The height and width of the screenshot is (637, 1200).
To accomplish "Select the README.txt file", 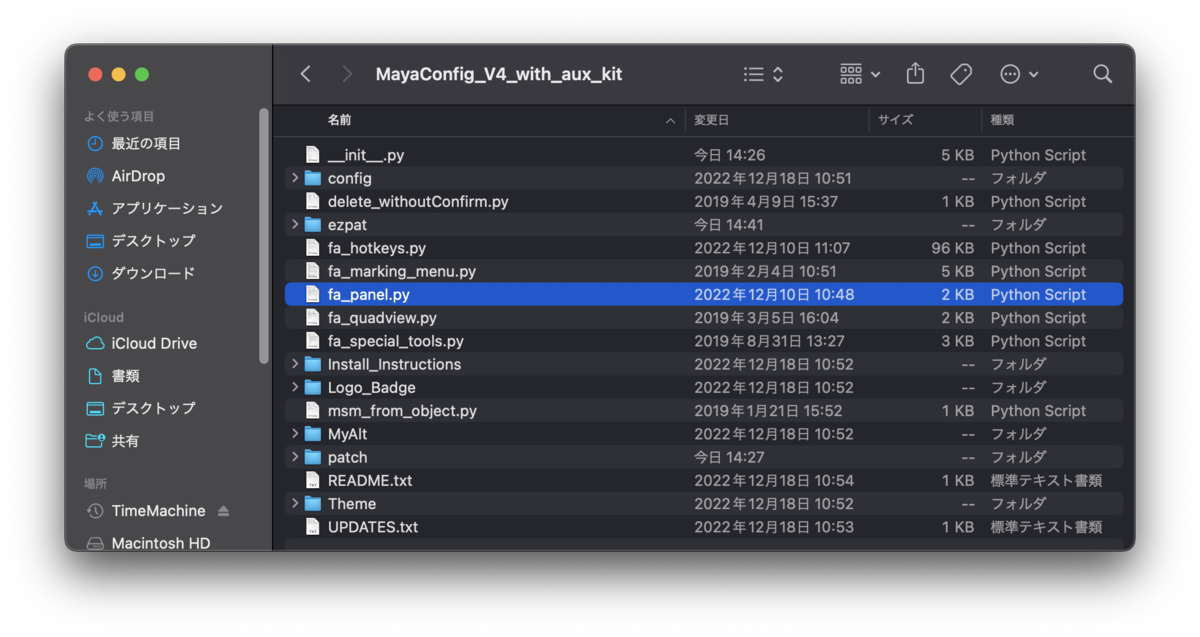I will (x=370, y=481).
